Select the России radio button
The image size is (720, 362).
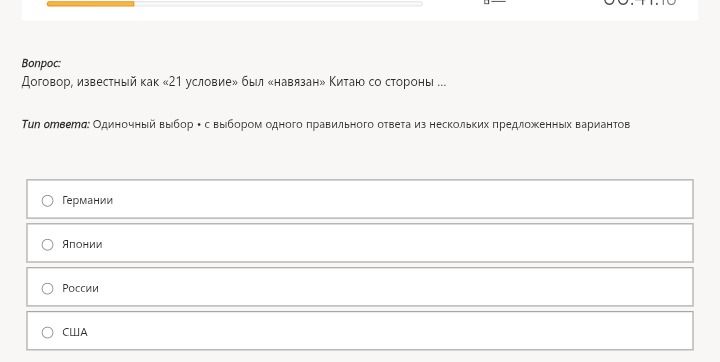[47, 288]
